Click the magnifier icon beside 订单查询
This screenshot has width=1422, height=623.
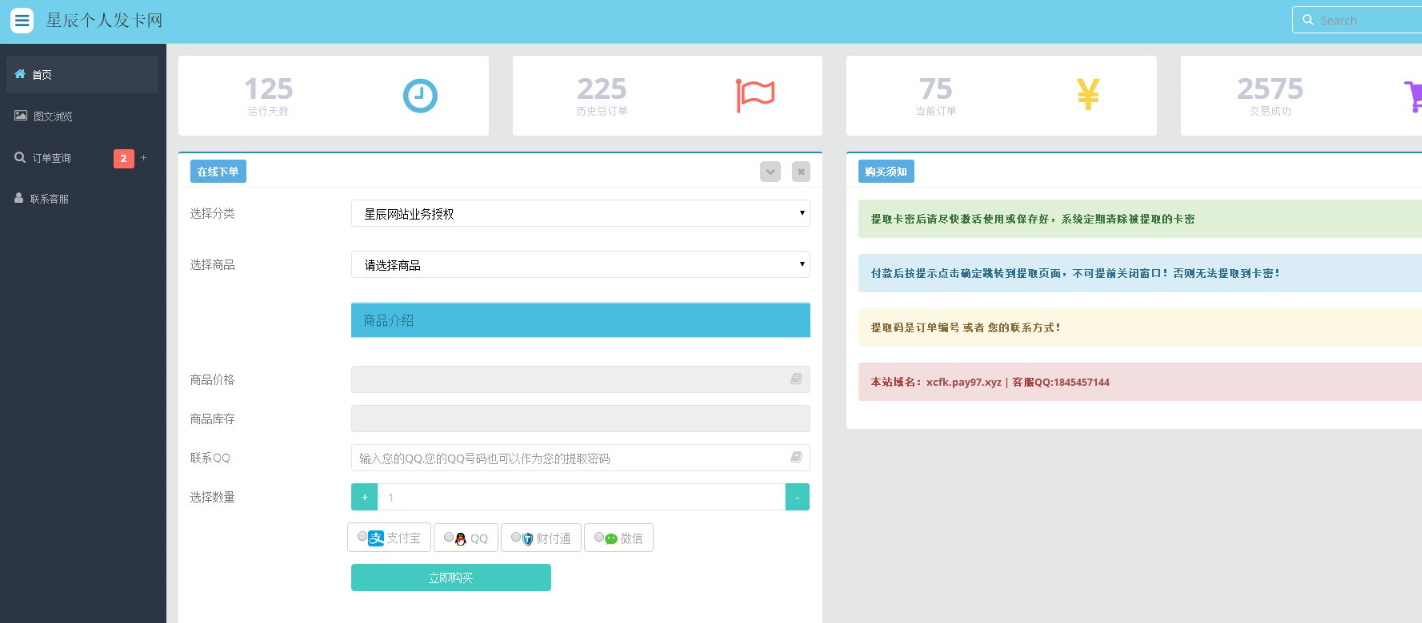pos(20,157)
